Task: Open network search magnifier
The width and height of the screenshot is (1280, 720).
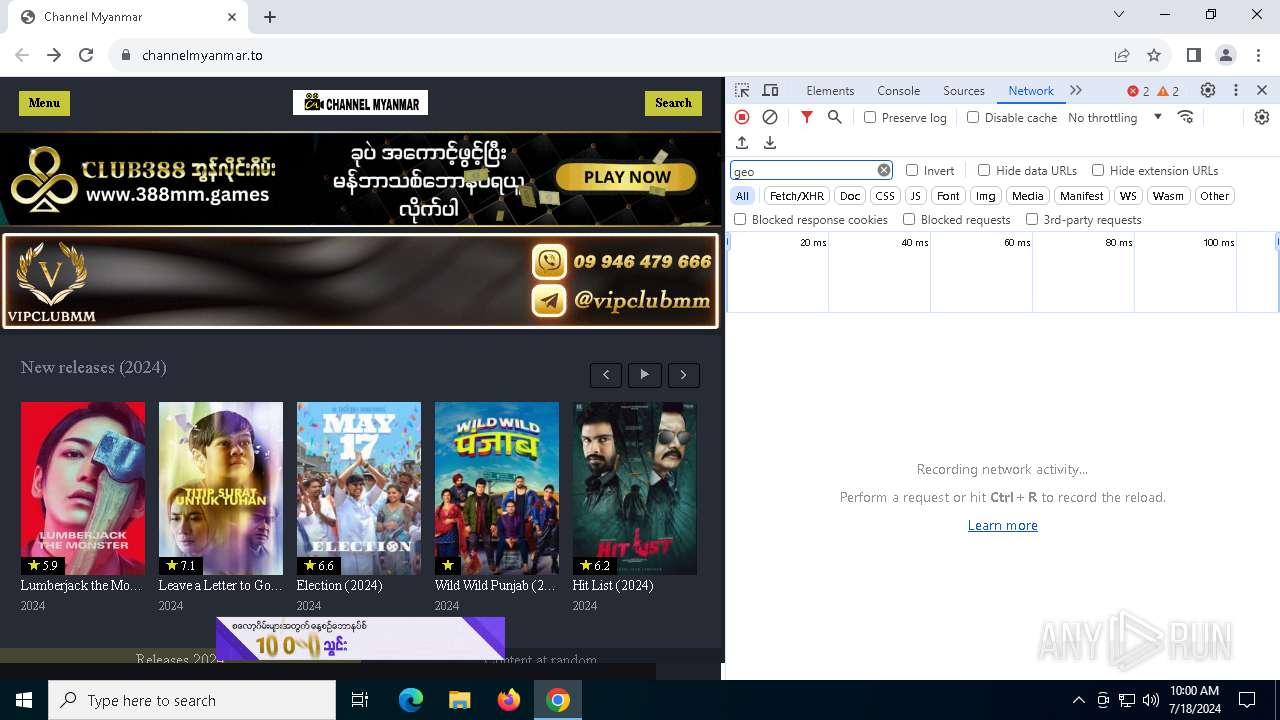Action: pos(835,117)
